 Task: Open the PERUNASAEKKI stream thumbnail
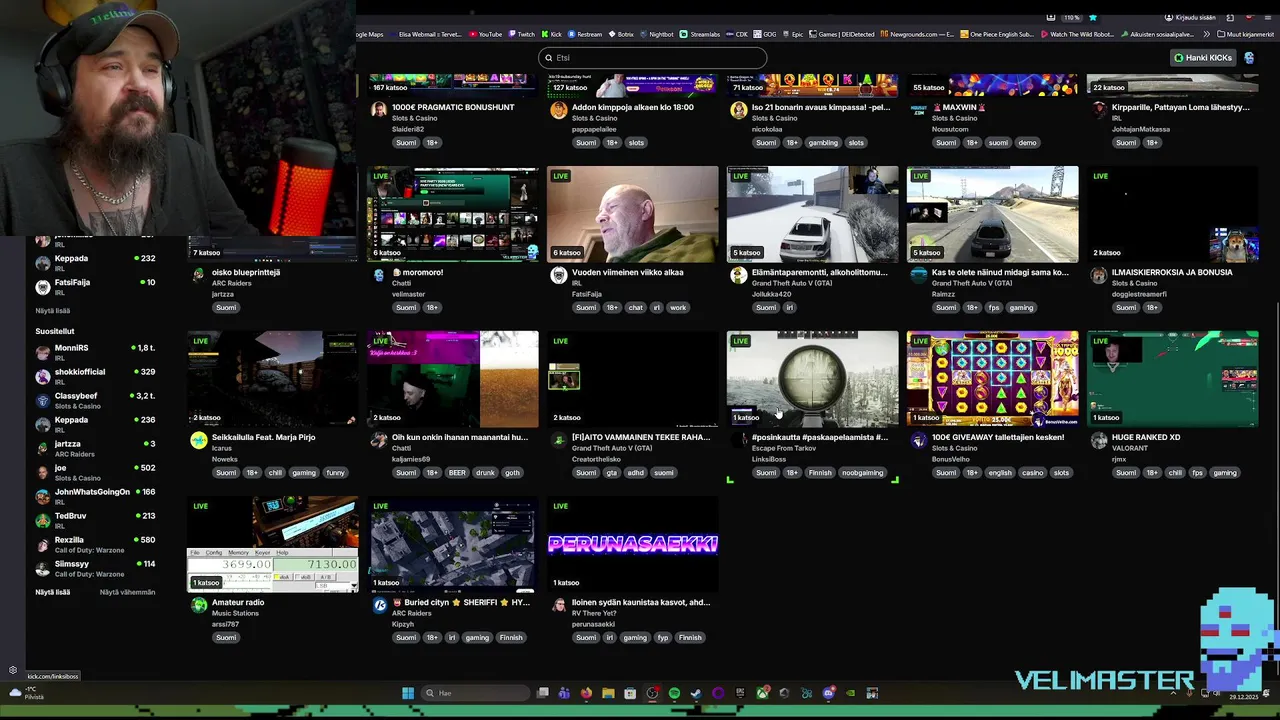[x=633, y=544]
